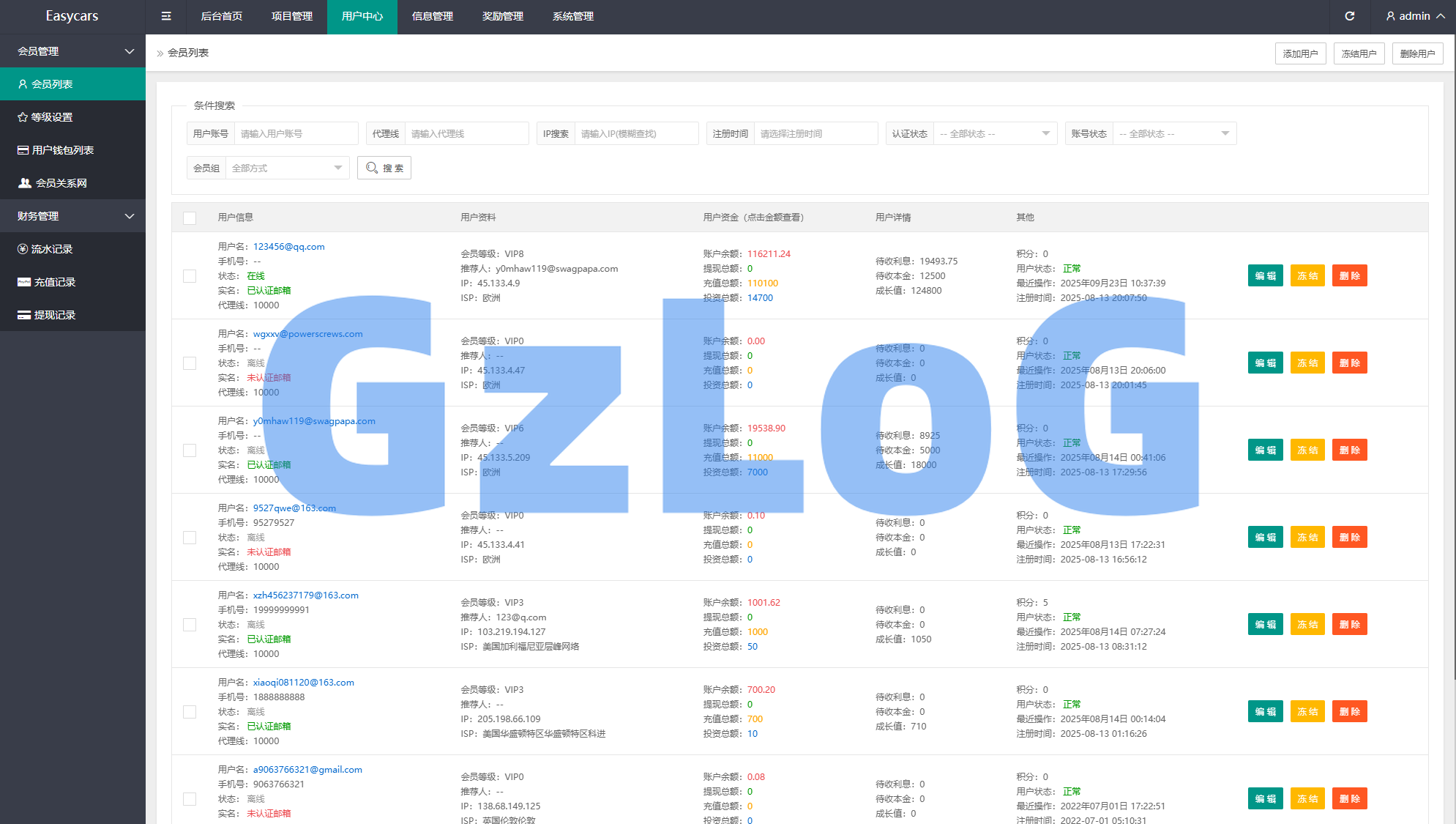Expand the 会员组 全部方式 dropdown
This screenshot has width=1456, height=824.
click(286, 168)
